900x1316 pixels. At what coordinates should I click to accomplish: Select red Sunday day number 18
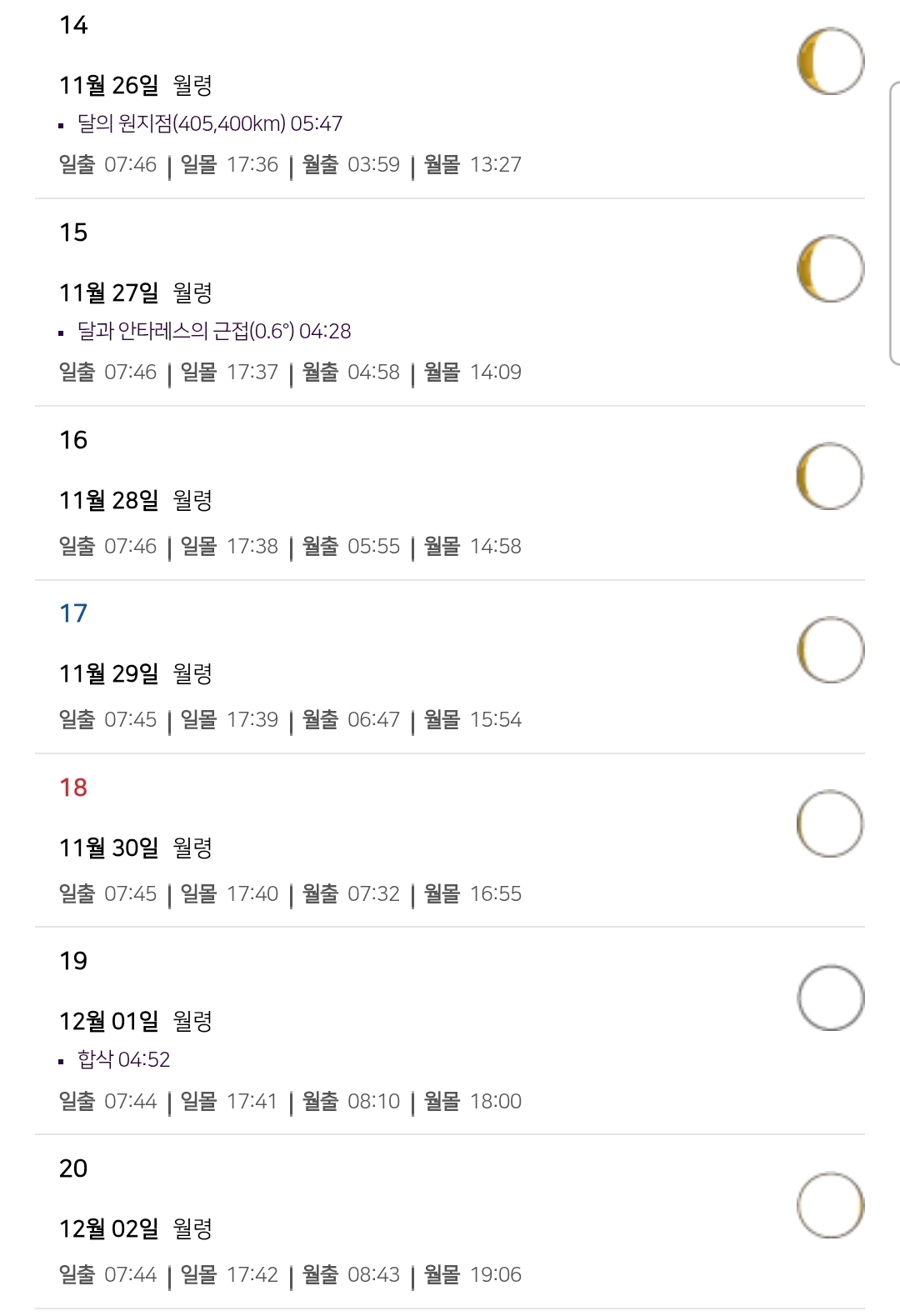[x=73, y=788]
